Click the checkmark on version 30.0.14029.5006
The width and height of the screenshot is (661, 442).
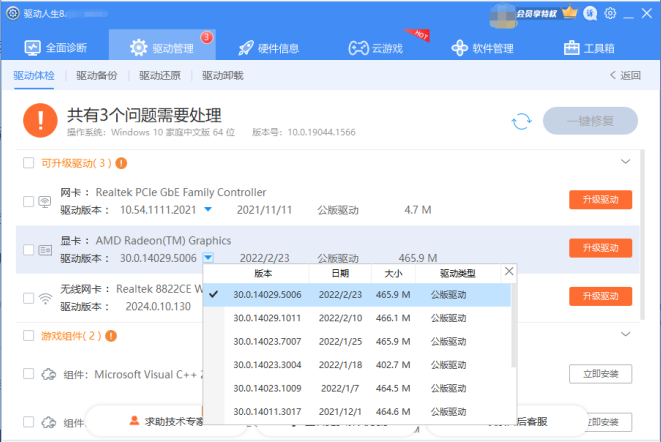tap(214, 294)
